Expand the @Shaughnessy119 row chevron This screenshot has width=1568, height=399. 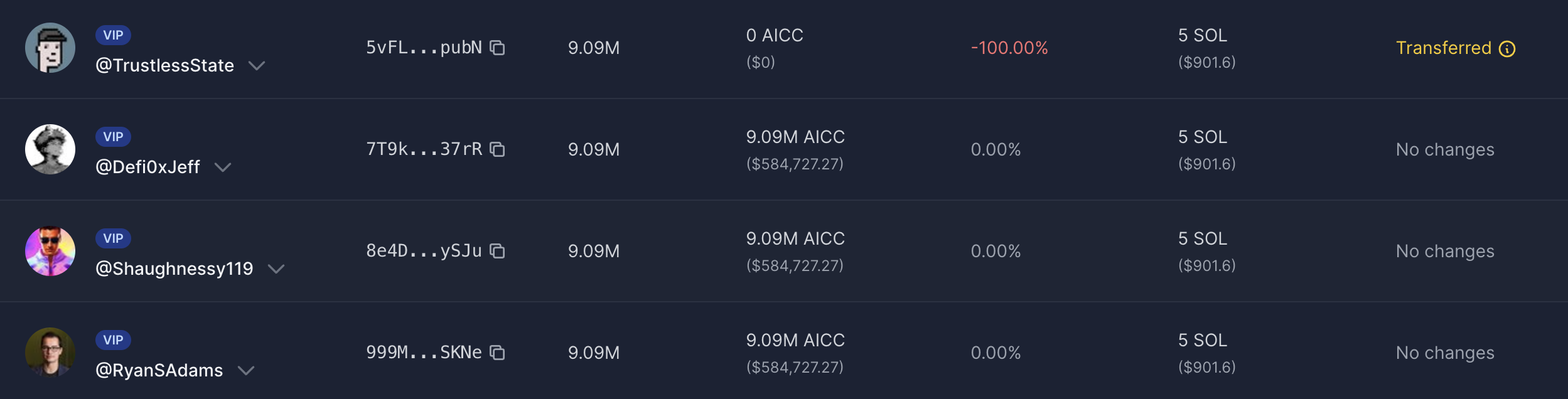pyautogui.click(x=276, y=269)
